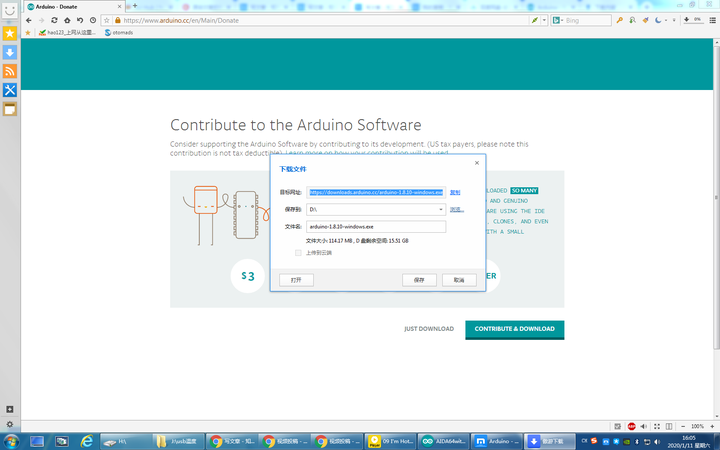
Task: Open the RSS feed reader in sidebar
Action: (x=10, y=71)
